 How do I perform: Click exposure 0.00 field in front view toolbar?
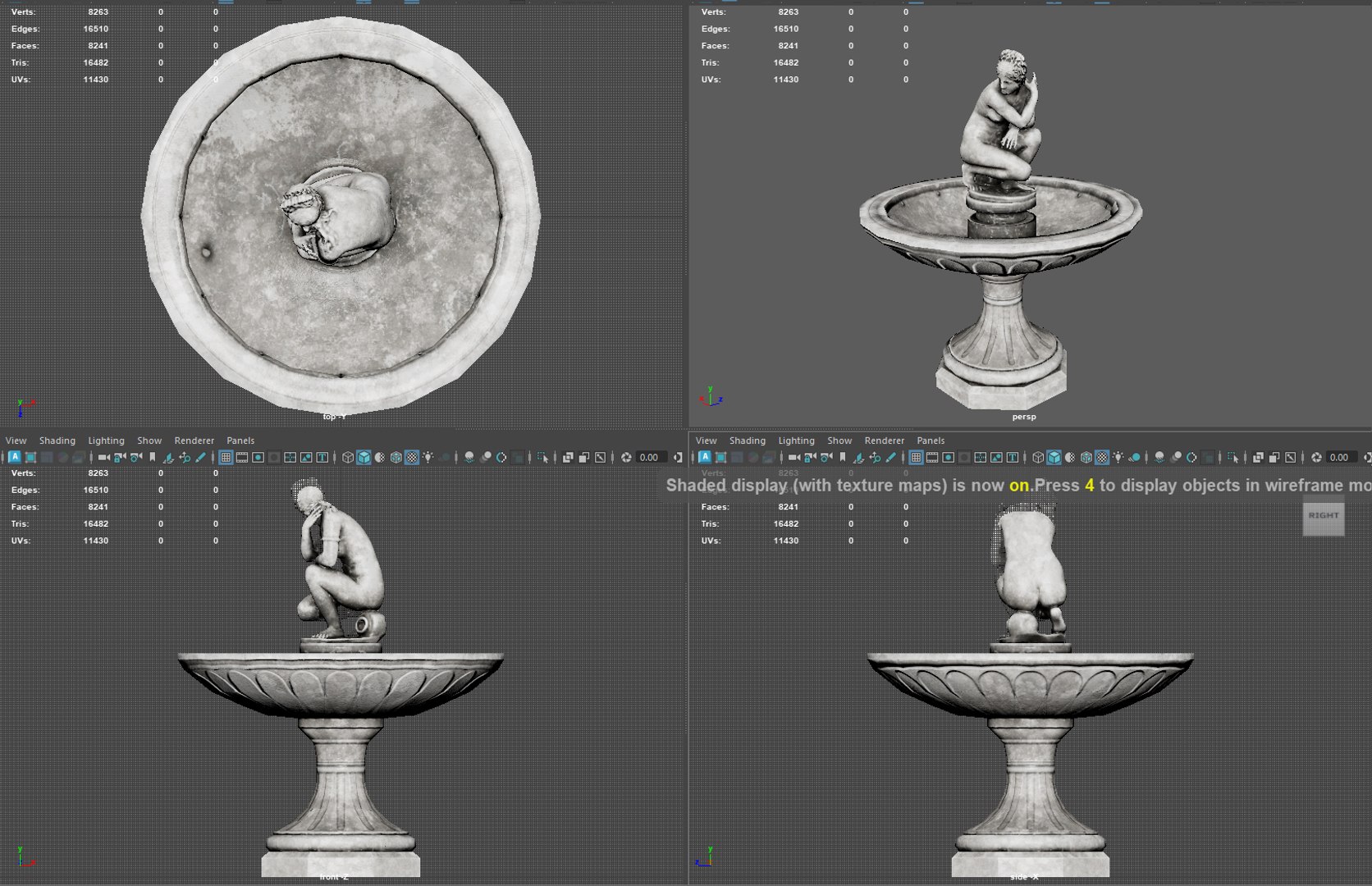[650, 457]
